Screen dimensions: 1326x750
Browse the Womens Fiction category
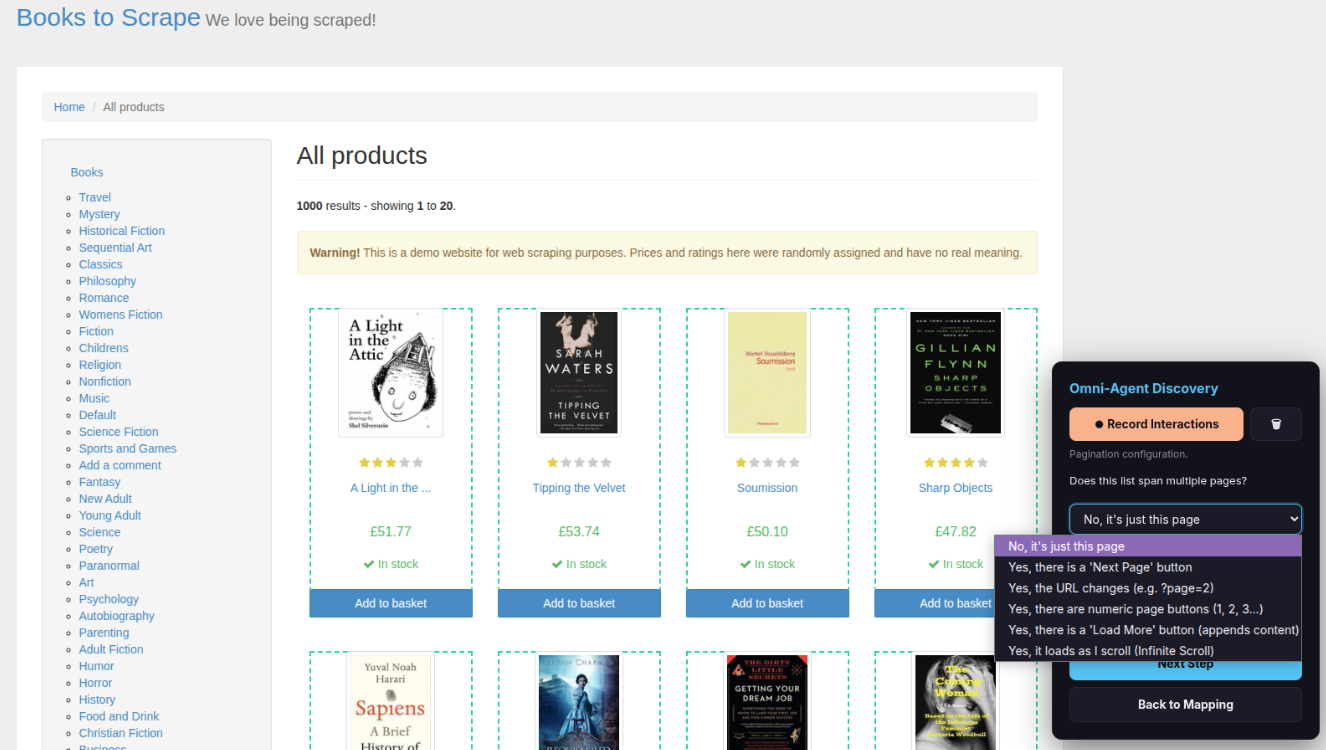coord(121,315)
